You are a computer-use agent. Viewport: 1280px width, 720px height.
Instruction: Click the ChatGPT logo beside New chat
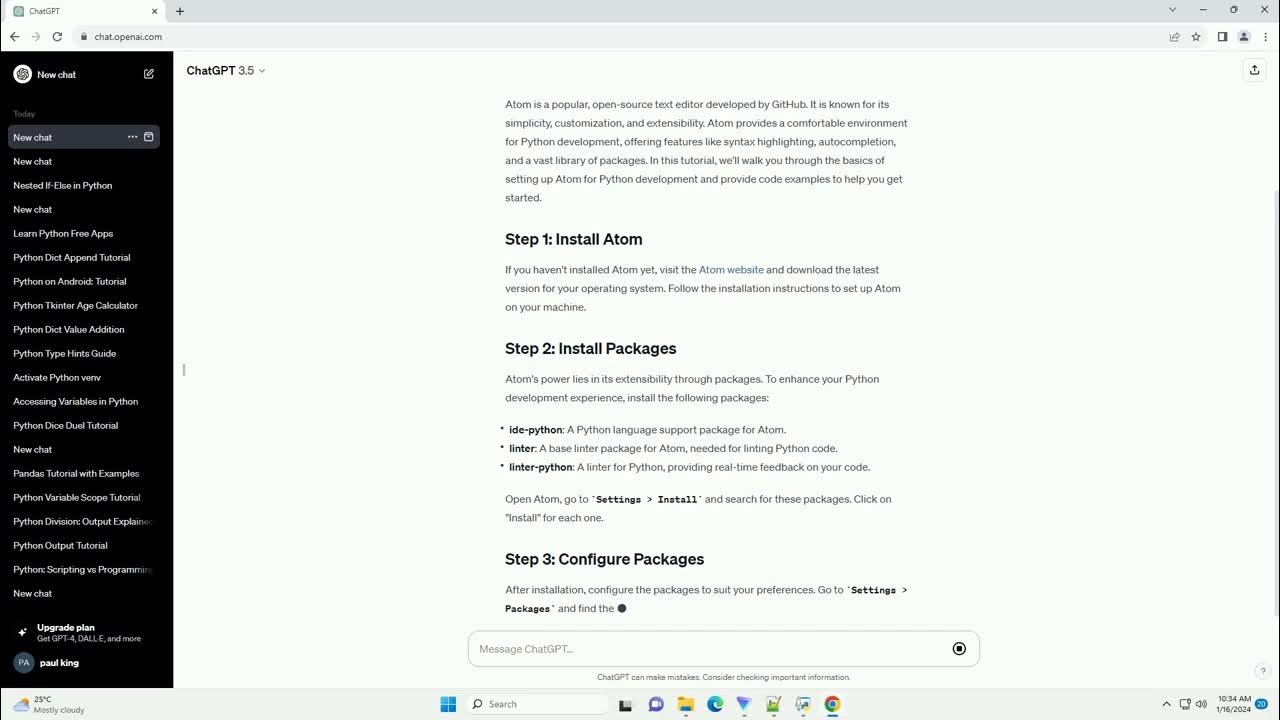pyautogui.click(x=22, y=74)
